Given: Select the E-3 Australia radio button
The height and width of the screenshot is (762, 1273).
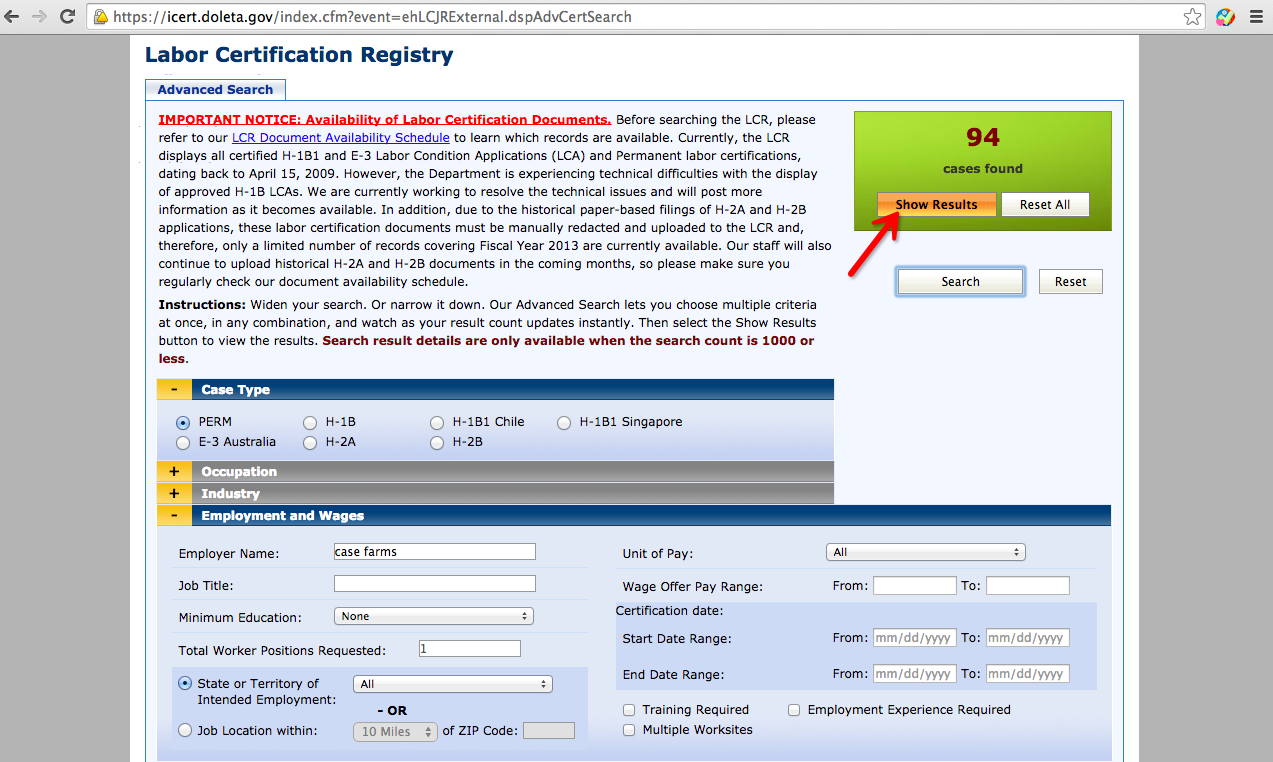Looking at the screenshot, I should tap(183, 442).
